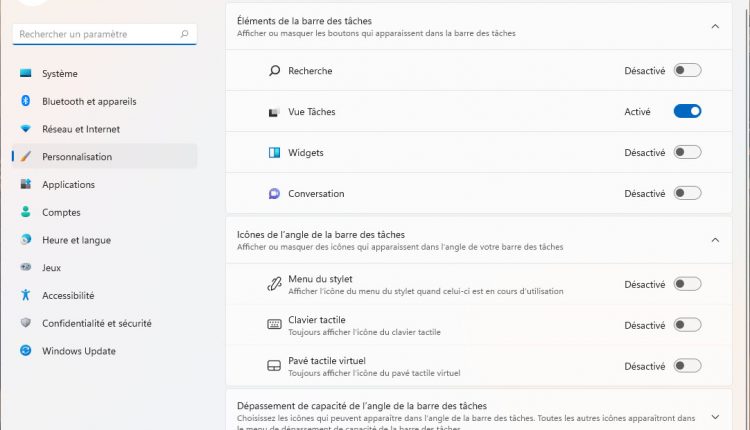Disable the Vue Tâches toggle
Viewport: 750px width, 430px height.
[687, 112]
